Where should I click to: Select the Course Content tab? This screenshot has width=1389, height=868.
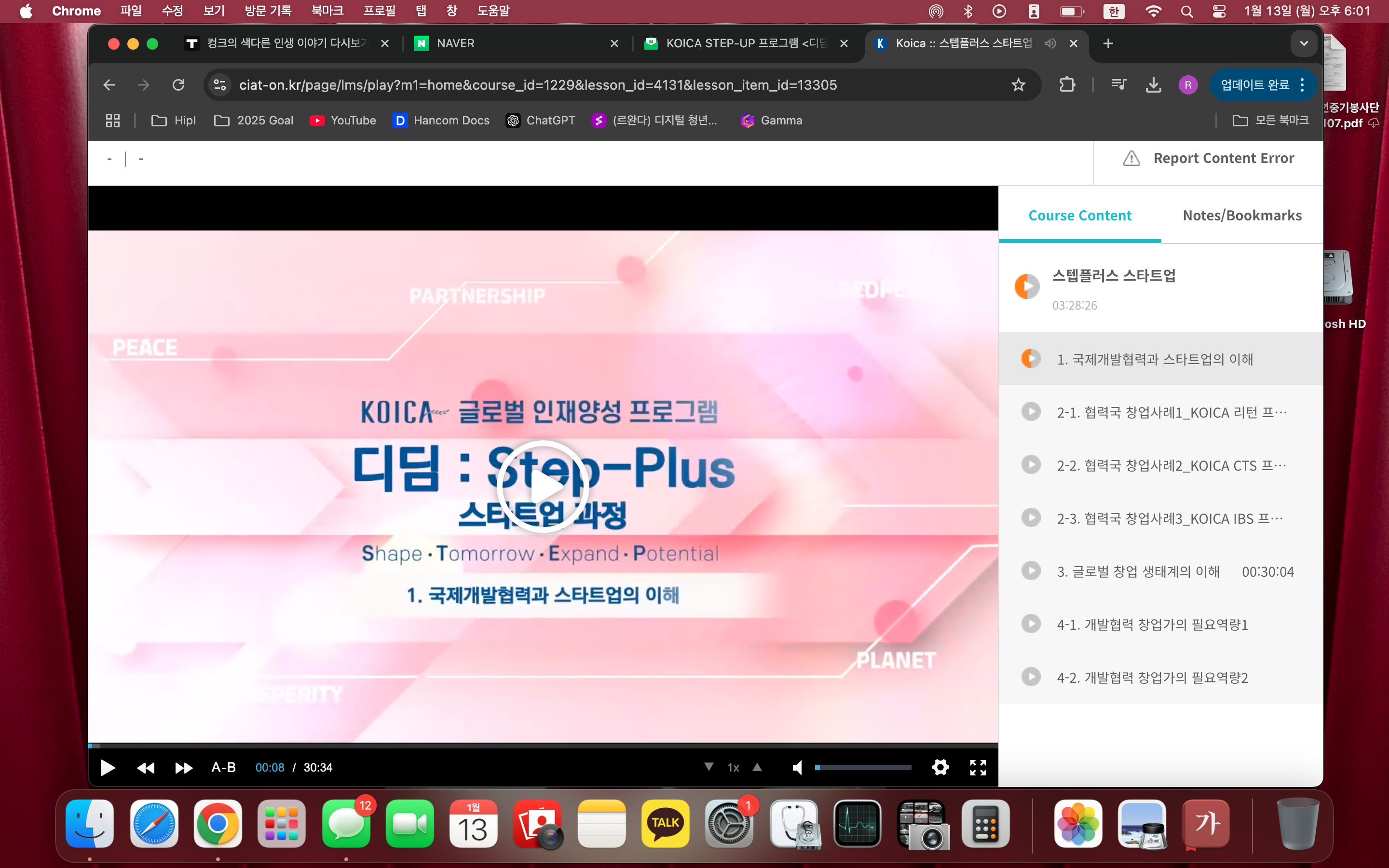click(1080, 215)
